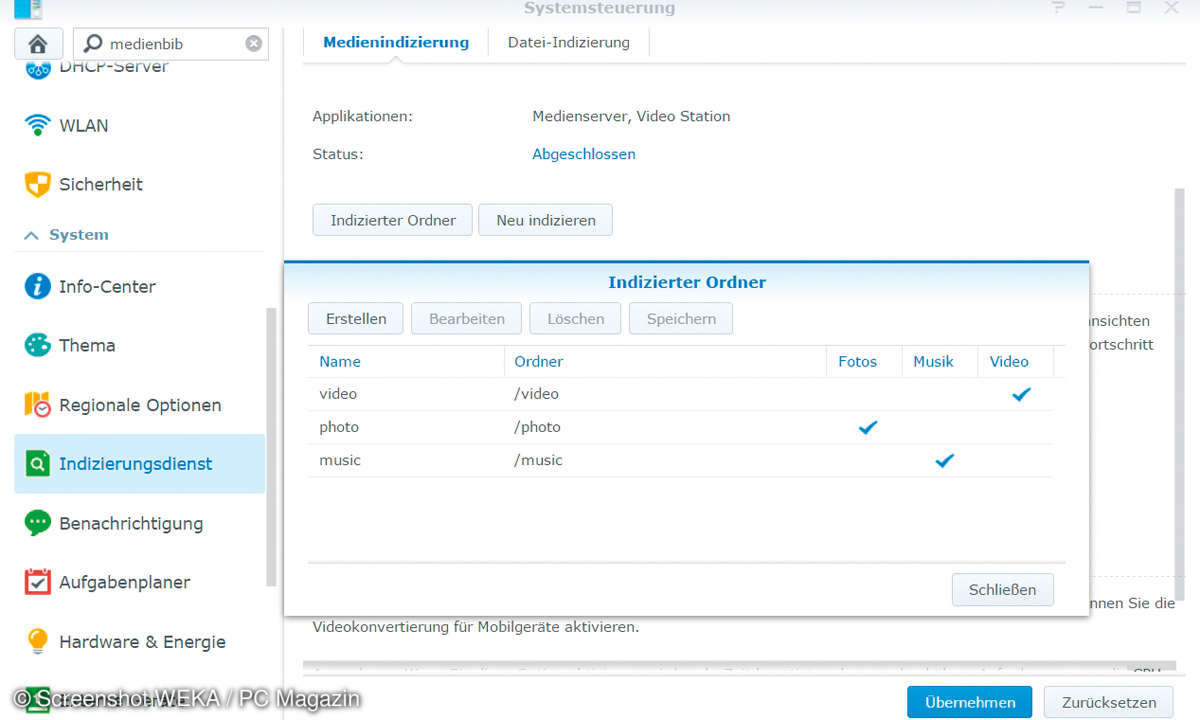Click the DHCP-Server icon
Screen dimensions: 1200x720
point(38,69)
